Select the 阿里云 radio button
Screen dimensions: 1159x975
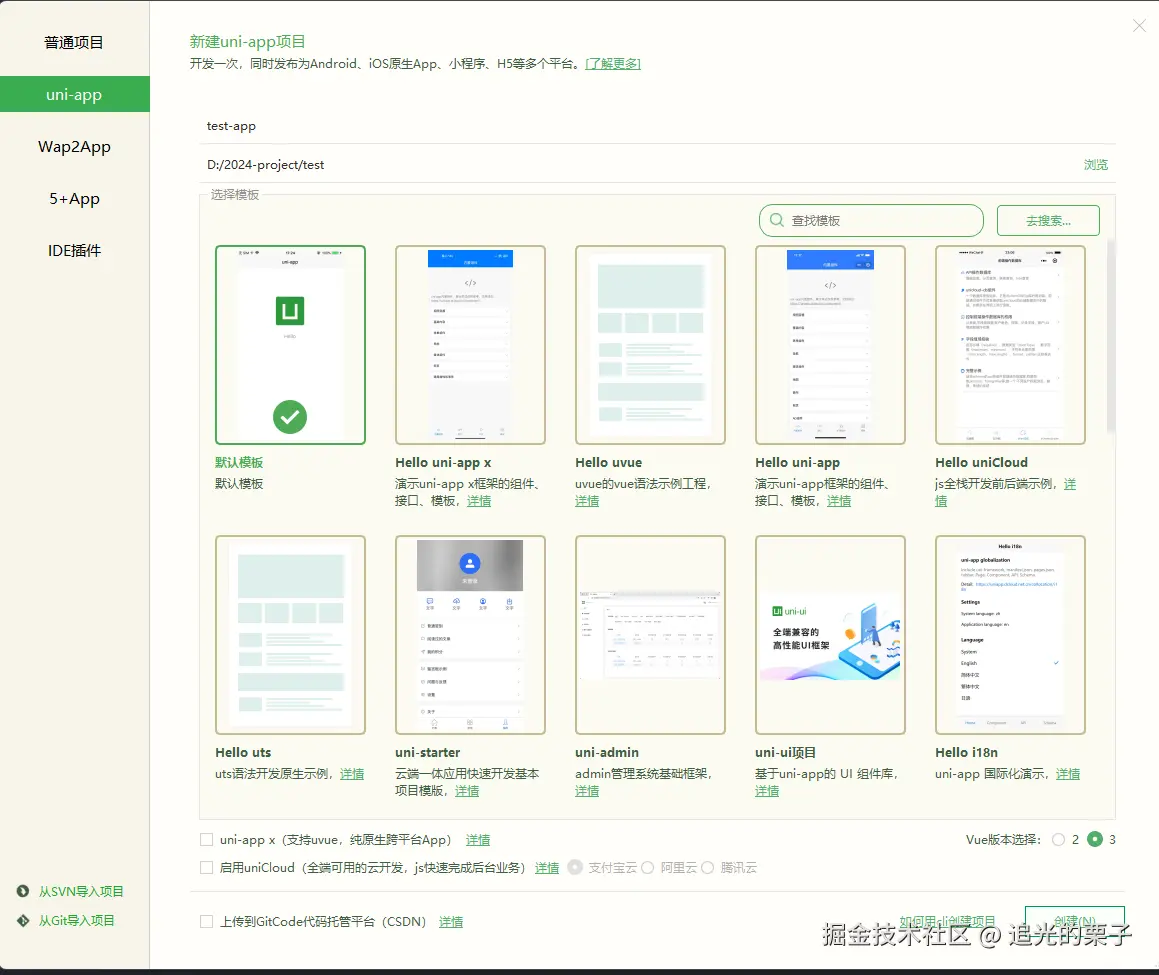648,868
